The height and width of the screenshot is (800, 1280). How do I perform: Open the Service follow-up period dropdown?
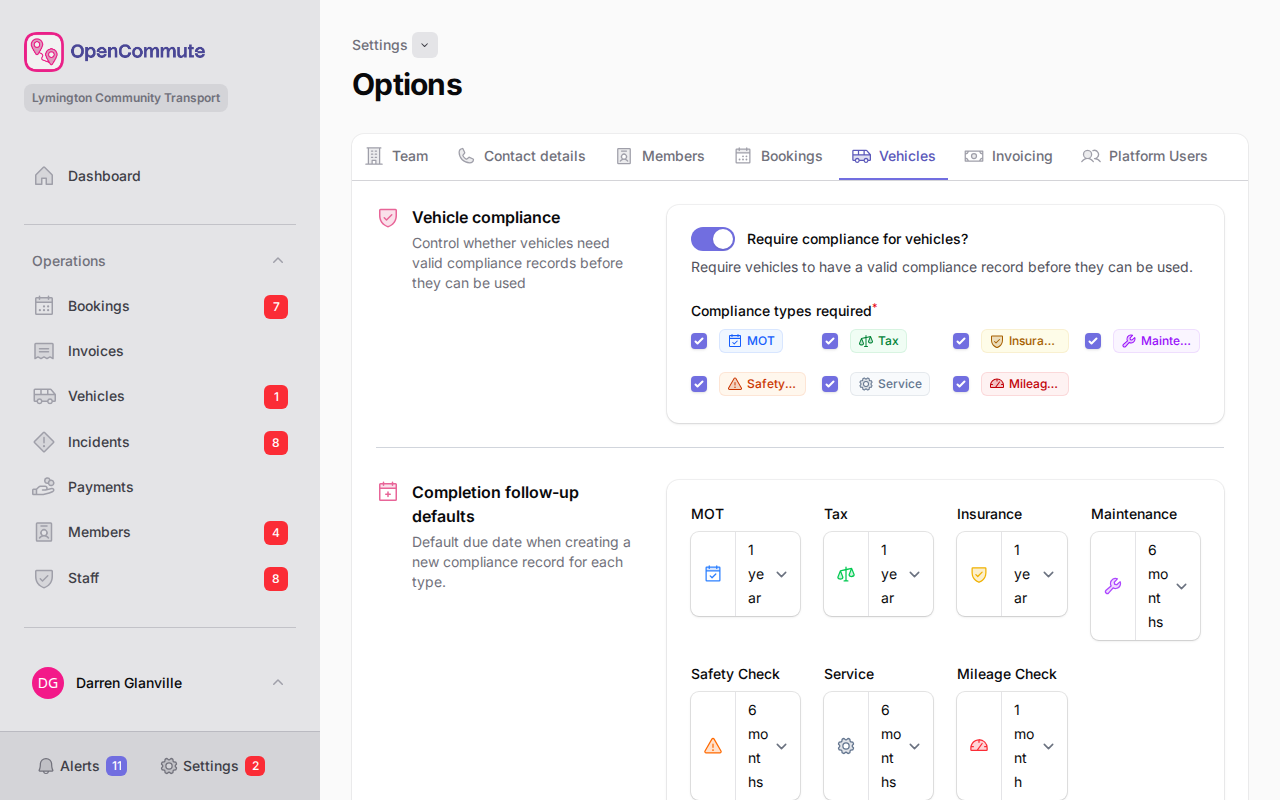(901, 746)
